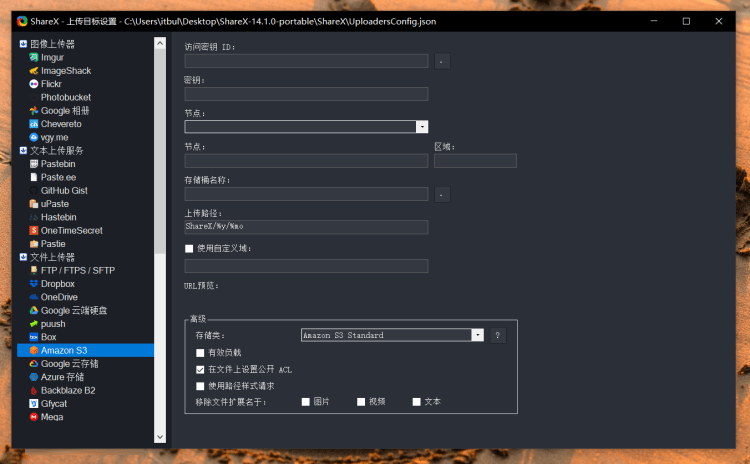750x464 pixels.
Task: Check the 视频 extension removal box
Action: coord(361,402)
